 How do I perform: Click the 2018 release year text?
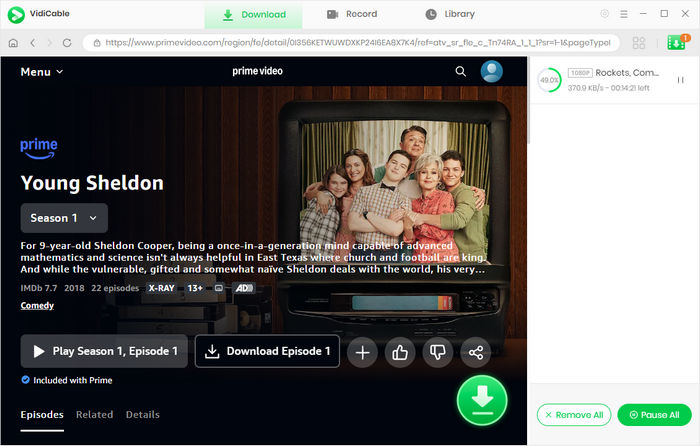coord(74,288)
